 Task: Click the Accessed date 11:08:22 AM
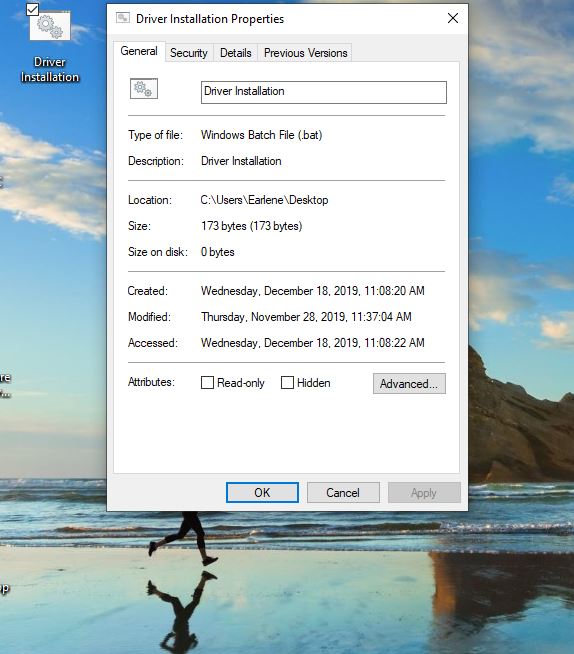[313, 343]
